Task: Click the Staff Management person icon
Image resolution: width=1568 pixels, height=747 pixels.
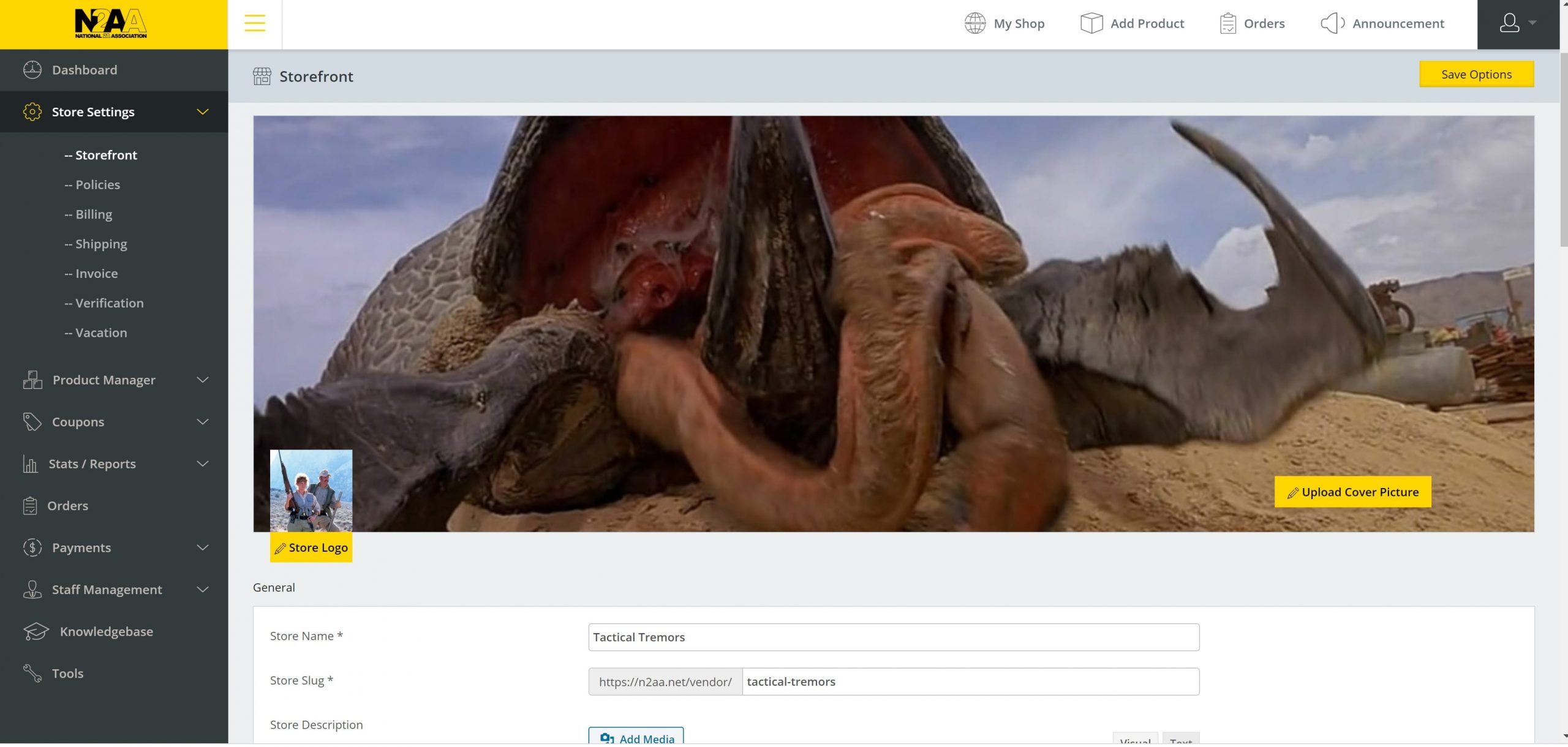Action: click(32, 590)
